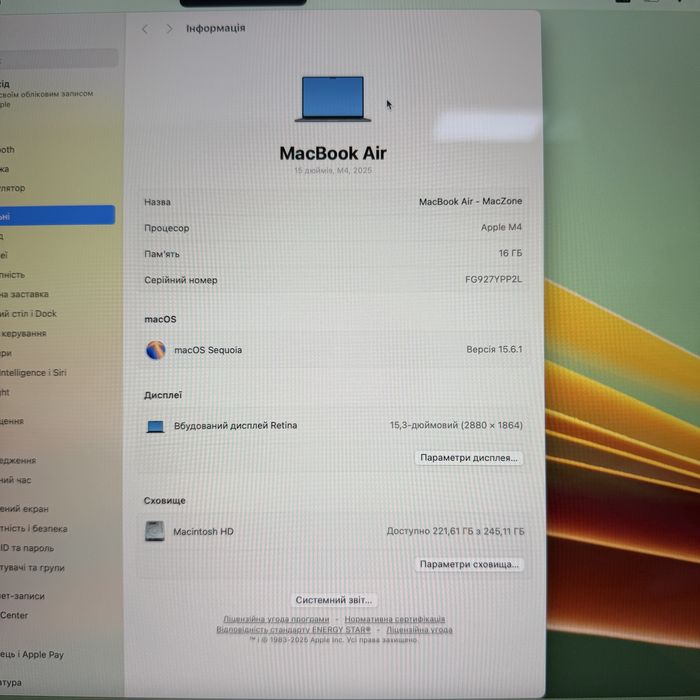Select the highlighted general settings sidebar item

pos(57,215)
